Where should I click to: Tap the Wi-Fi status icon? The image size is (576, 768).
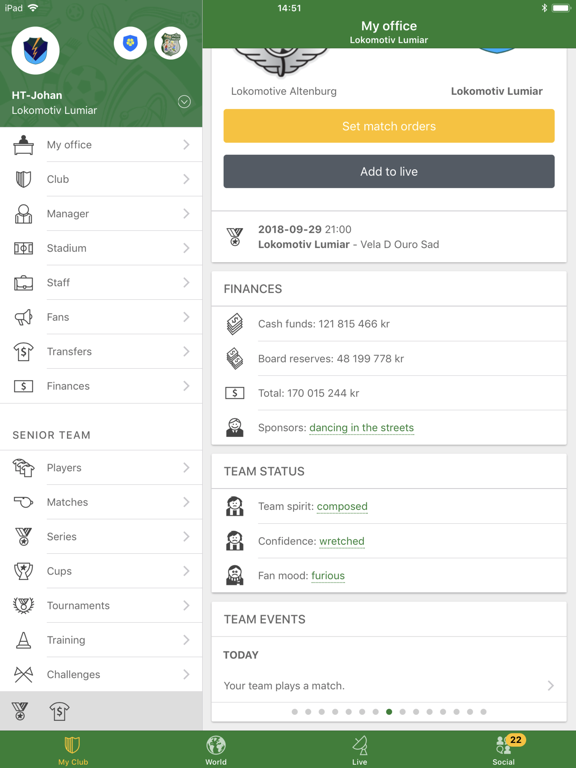tap(33, 8)
